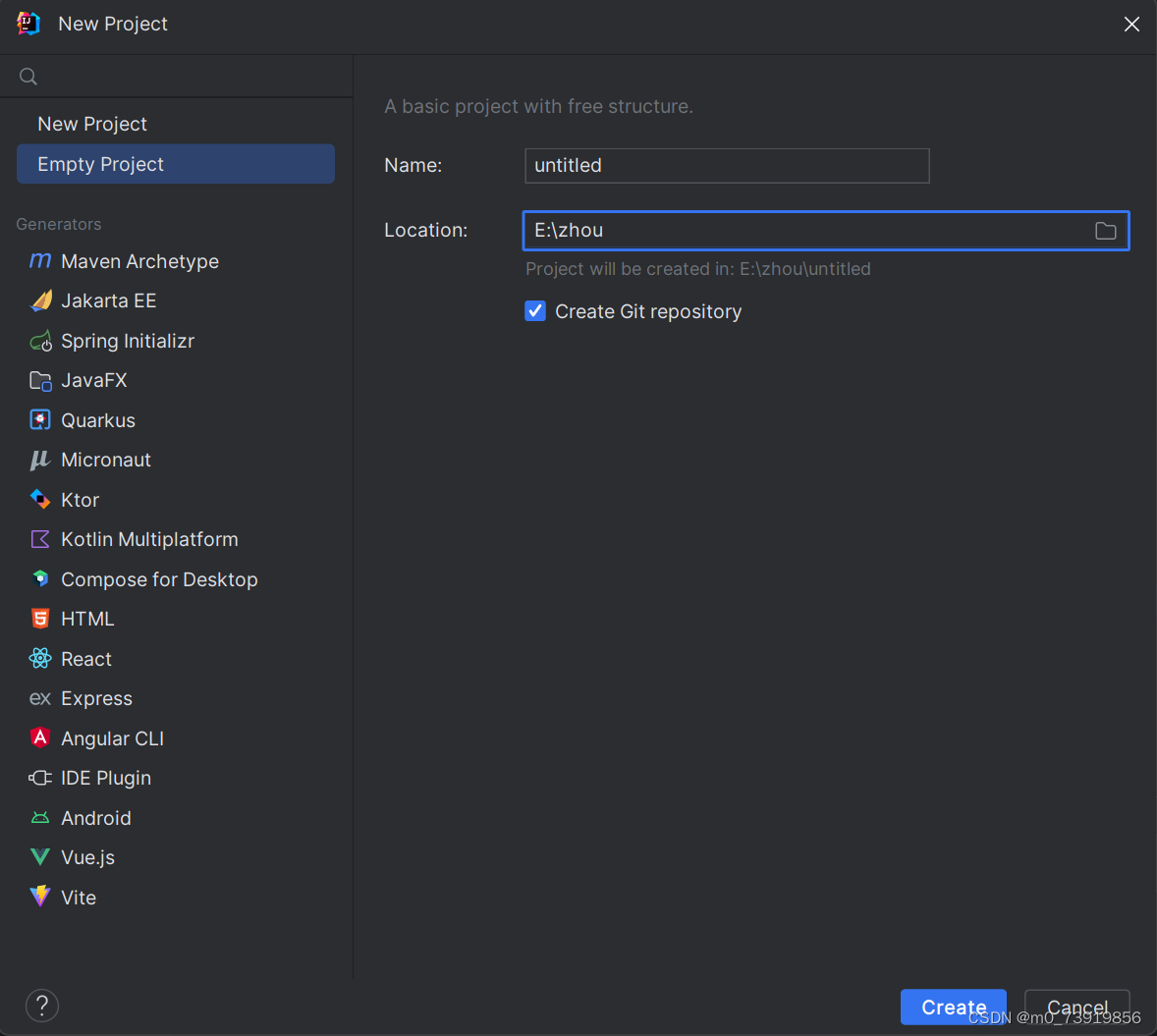
Task: Select the Vue.js label
Action: tap(87, 857)
